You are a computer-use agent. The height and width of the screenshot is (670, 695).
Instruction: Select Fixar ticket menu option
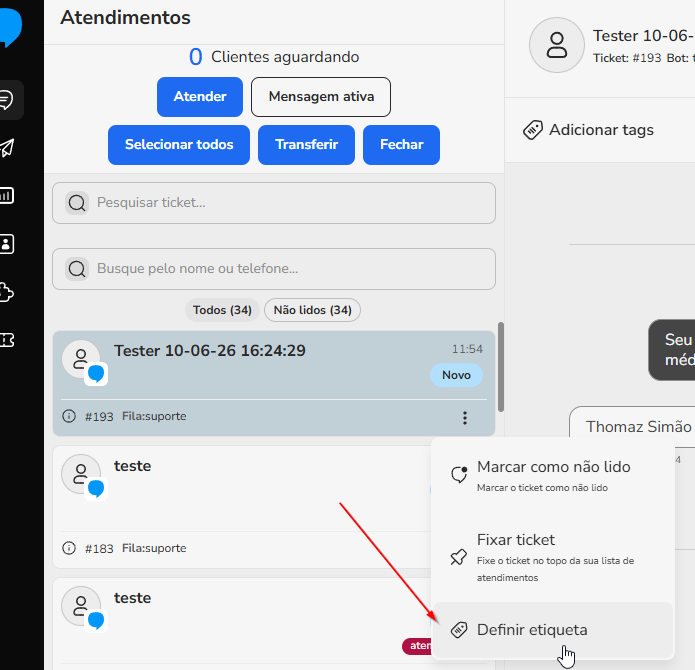(553, 557)
